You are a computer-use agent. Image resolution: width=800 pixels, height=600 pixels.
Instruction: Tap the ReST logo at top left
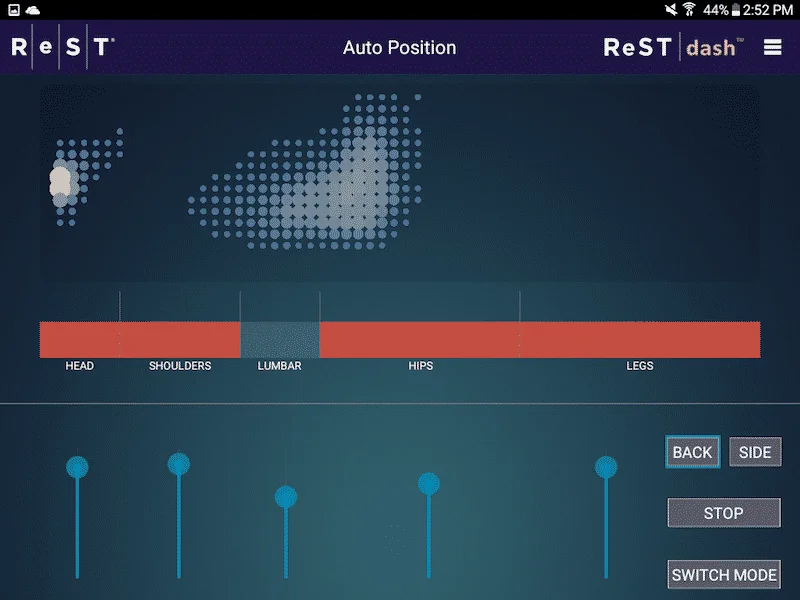[62, 47]
